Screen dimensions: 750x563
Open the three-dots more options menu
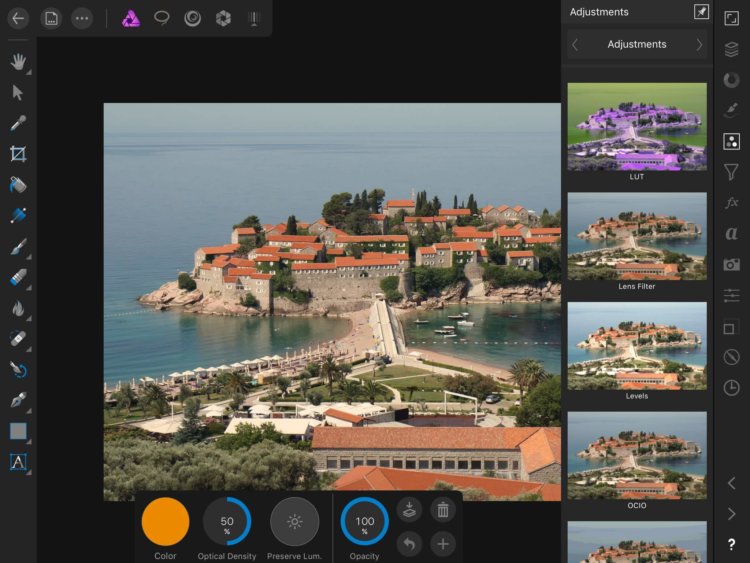pos(82,19)
